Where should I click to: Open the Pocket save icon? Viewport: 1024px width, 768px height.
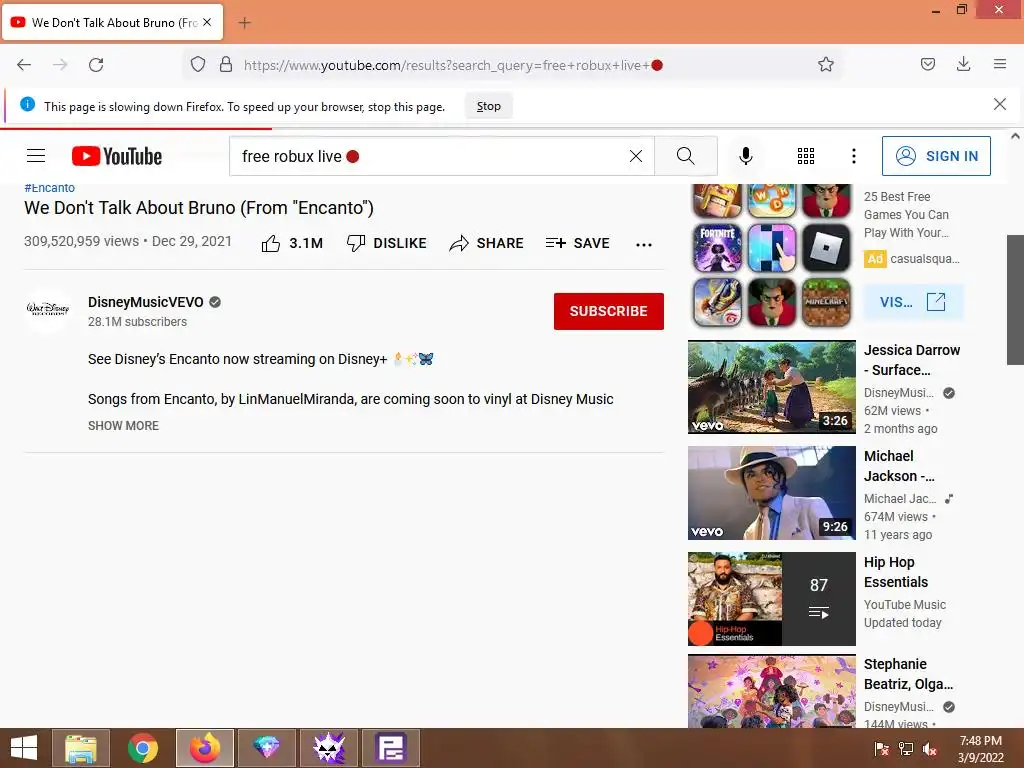927,64
